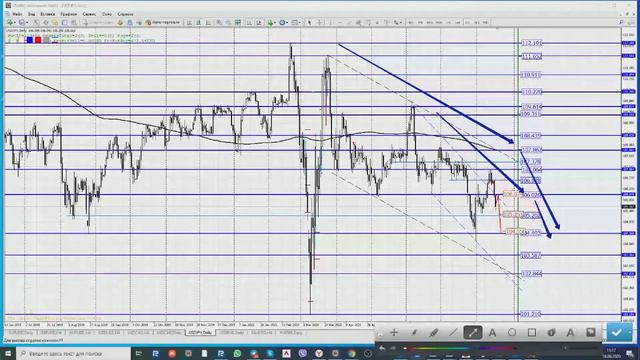Select the vertical line drawing tool
This screenshot has width=640, height=360.
tap(330, 22)
